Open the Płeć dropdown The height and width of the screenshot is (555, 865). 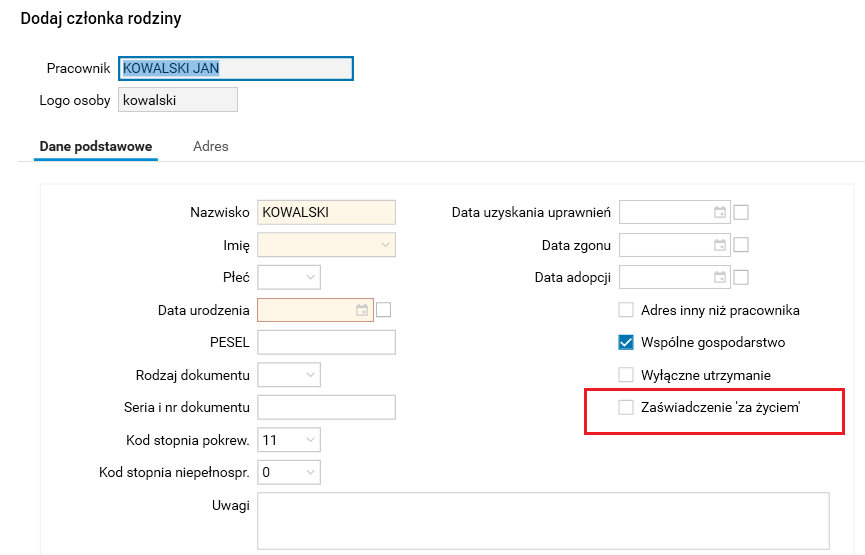click(x=310, y=277)
